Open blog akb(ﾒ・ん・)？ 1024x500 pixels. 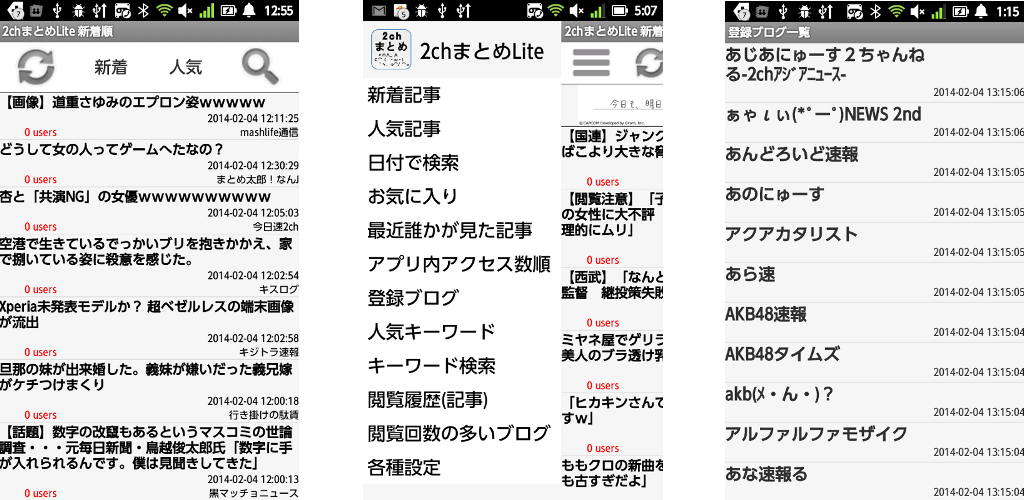[874, 402]
